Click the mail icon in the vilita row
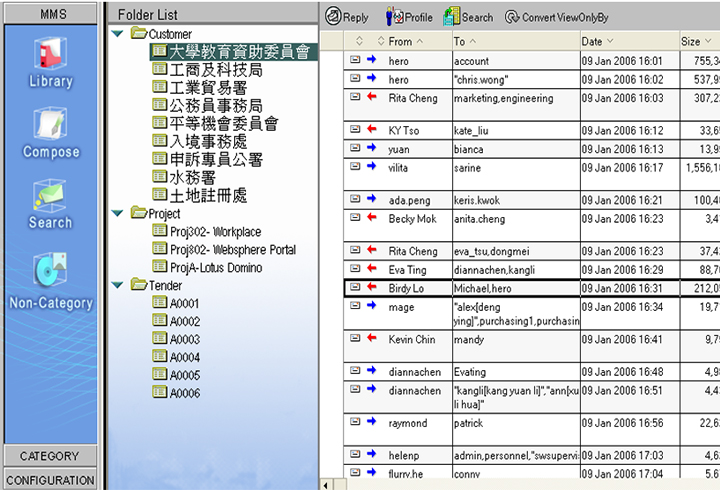 pyautogui.click(x=355, y=166)
